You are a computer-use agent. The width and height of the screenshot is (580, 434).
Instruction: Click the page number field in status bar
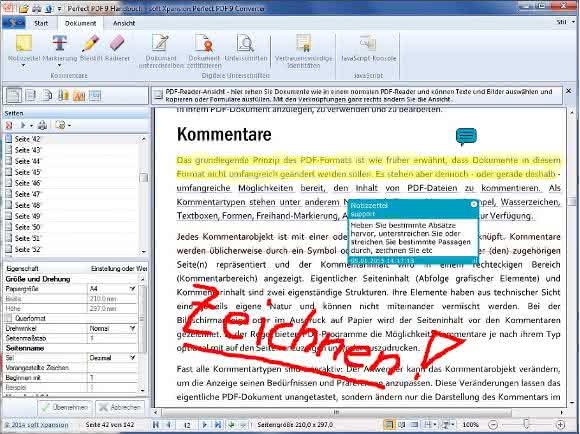point(187,425)
